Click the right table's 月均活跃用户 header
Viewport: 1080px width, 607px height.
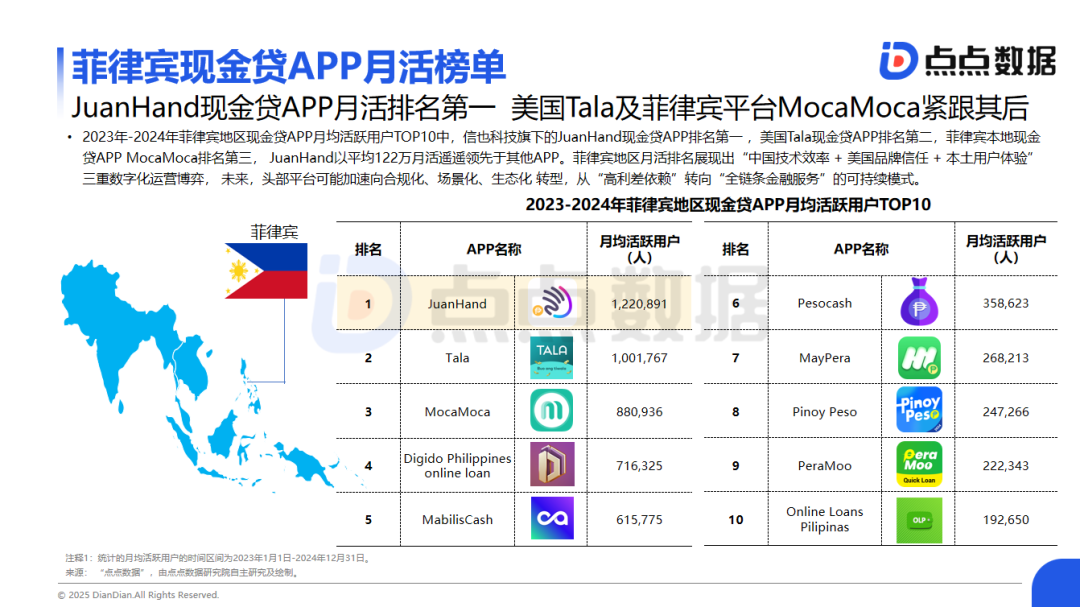(1006, 249)
